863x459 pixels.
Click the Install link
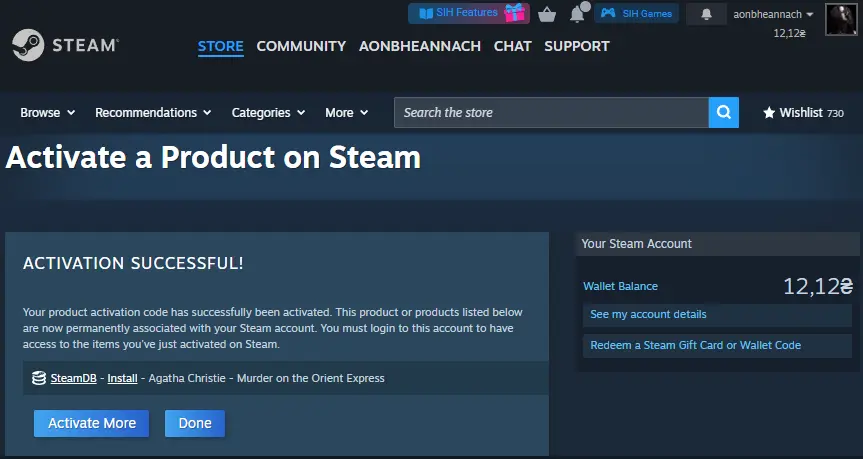click(x=122, y=378)
